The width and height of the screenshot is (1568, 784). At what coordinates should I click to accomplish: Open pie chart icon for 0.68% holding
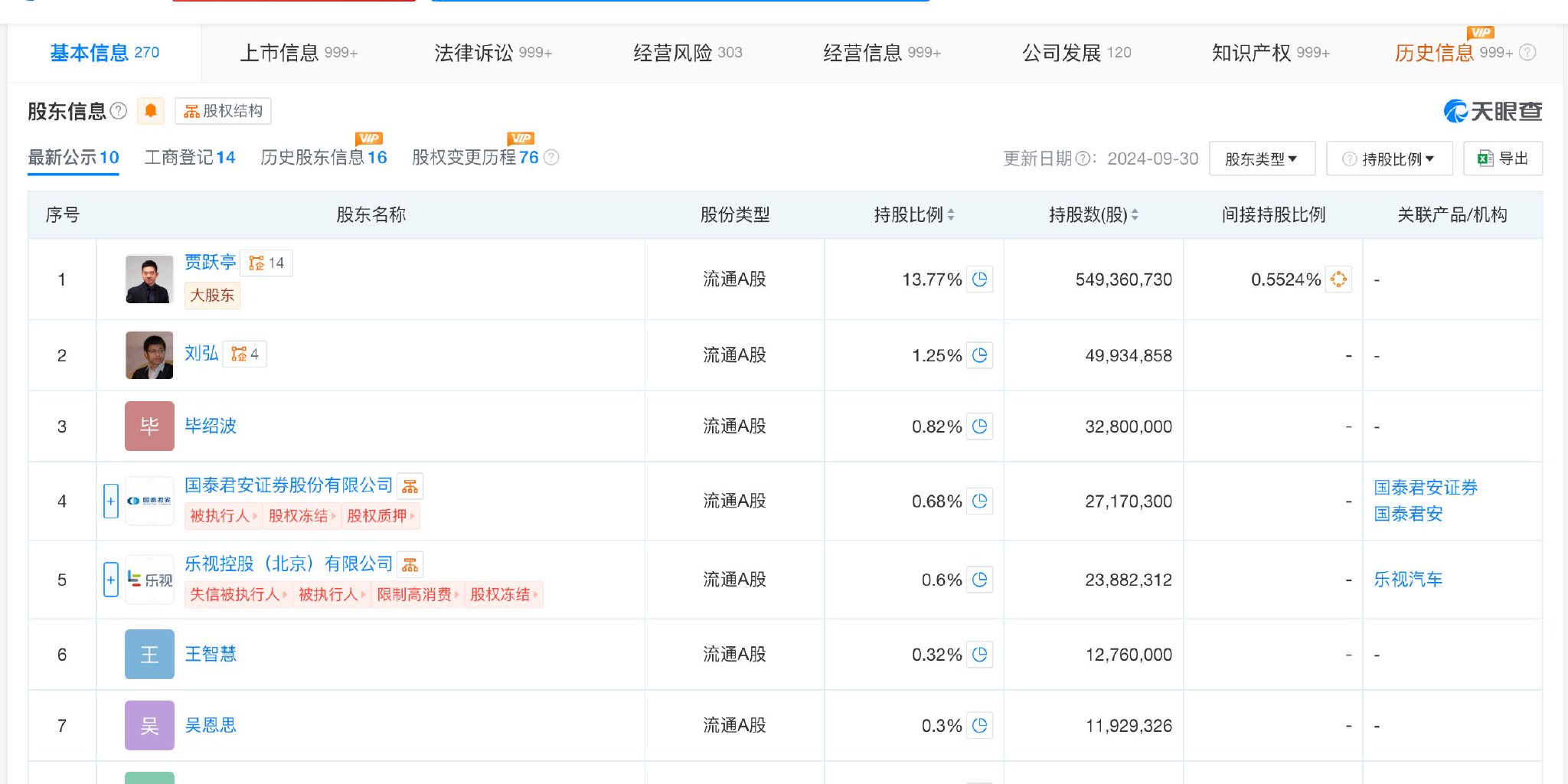pos(980,501)
